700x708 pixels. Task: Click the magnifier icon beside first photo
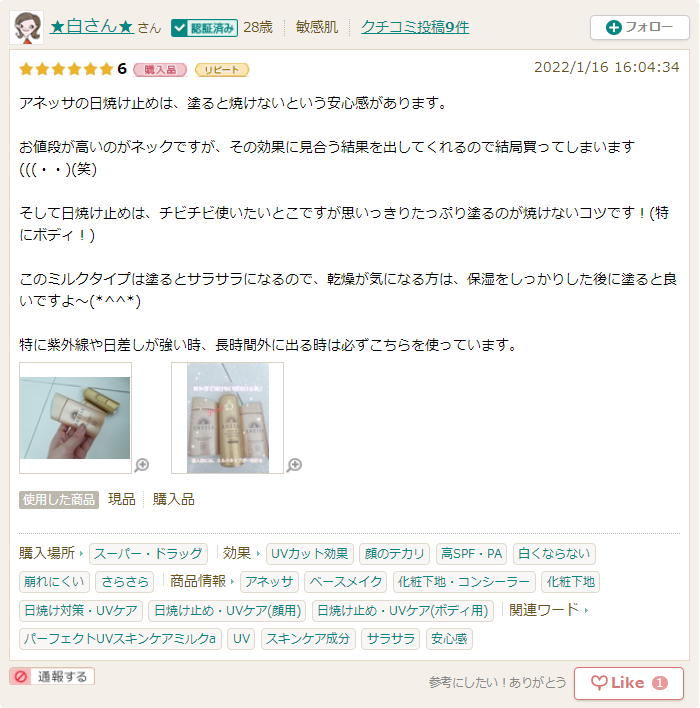click(x=142, y=465)
